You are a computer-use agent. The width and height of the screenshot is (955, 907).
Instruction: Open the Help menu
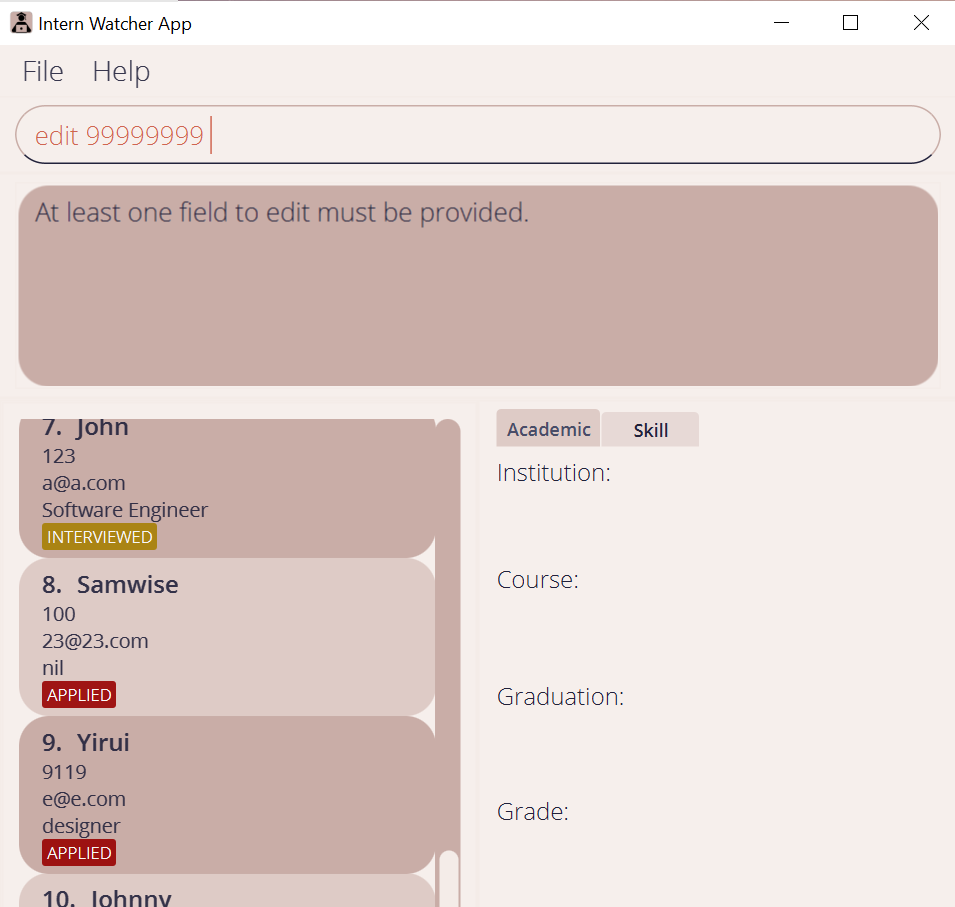121,71
